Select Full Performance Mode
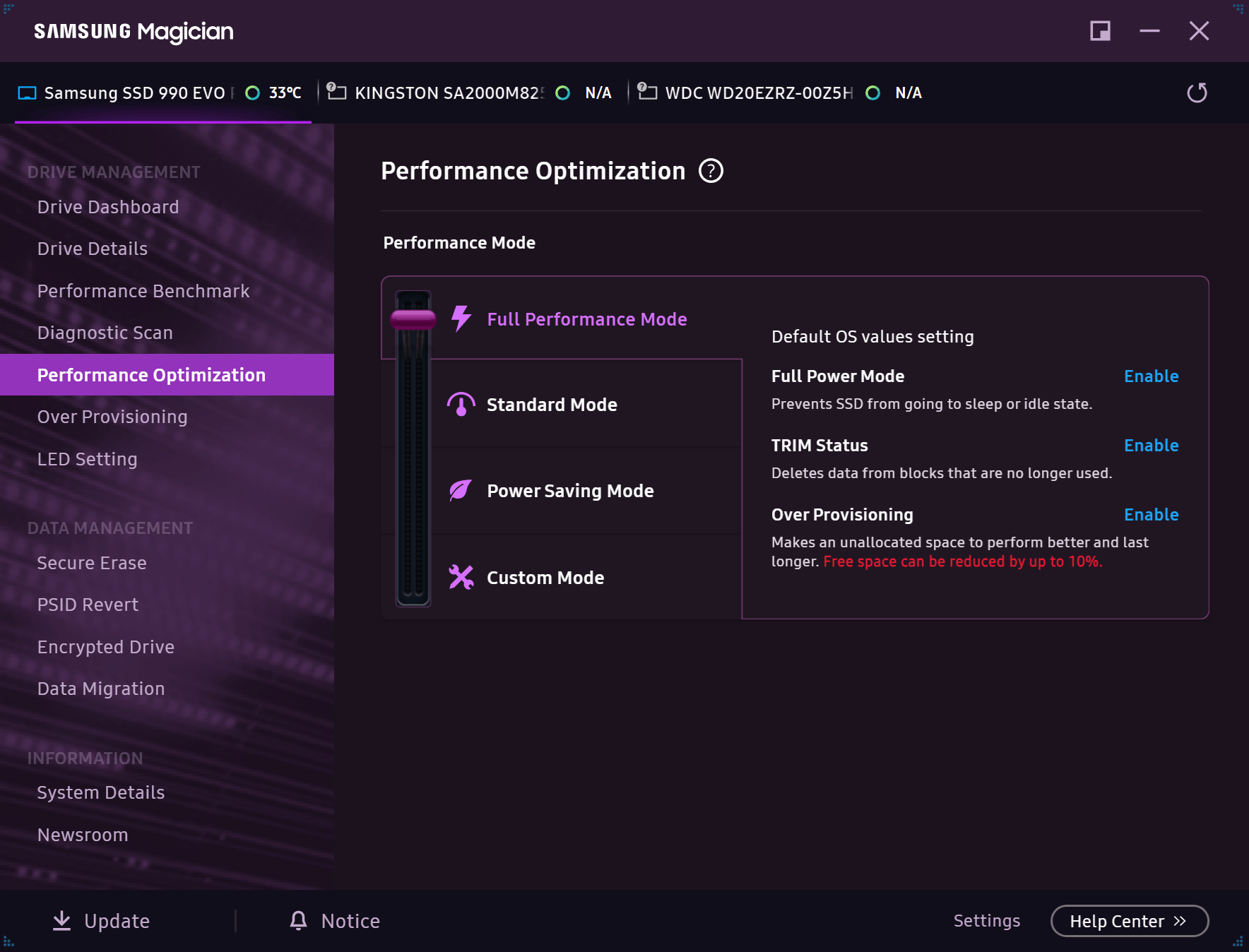Screen dimensions: 1249x952 click(x=586, y=319)
